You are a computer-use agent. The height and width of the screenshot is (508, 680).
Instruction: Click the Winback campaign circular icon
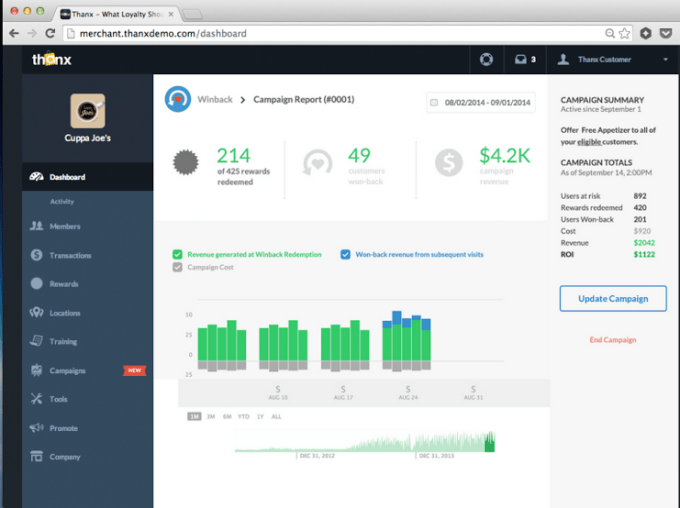click(x=178, y=100)
